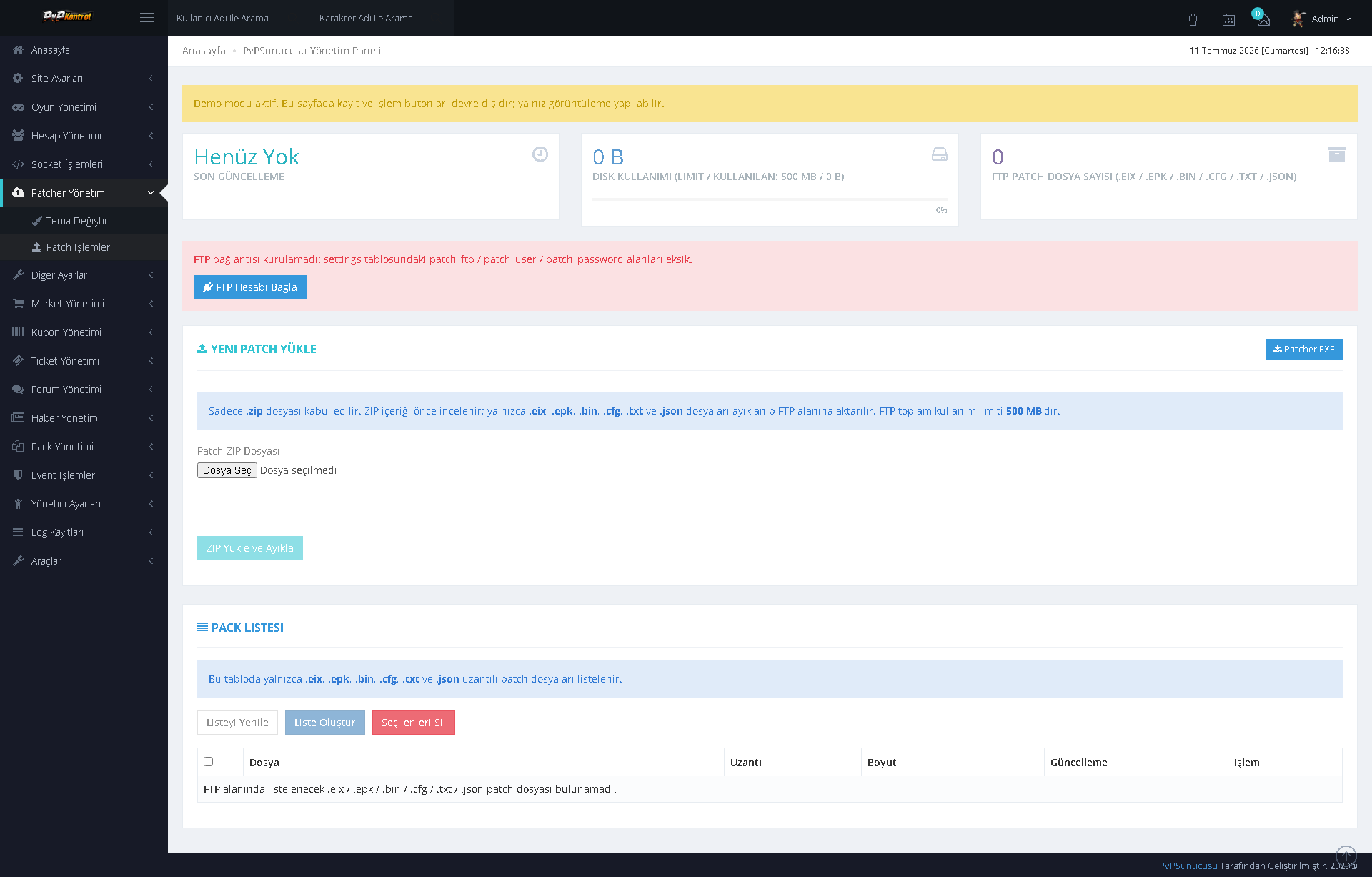Open Patch İşlemleri submenu item

click(x=84, y=247)
